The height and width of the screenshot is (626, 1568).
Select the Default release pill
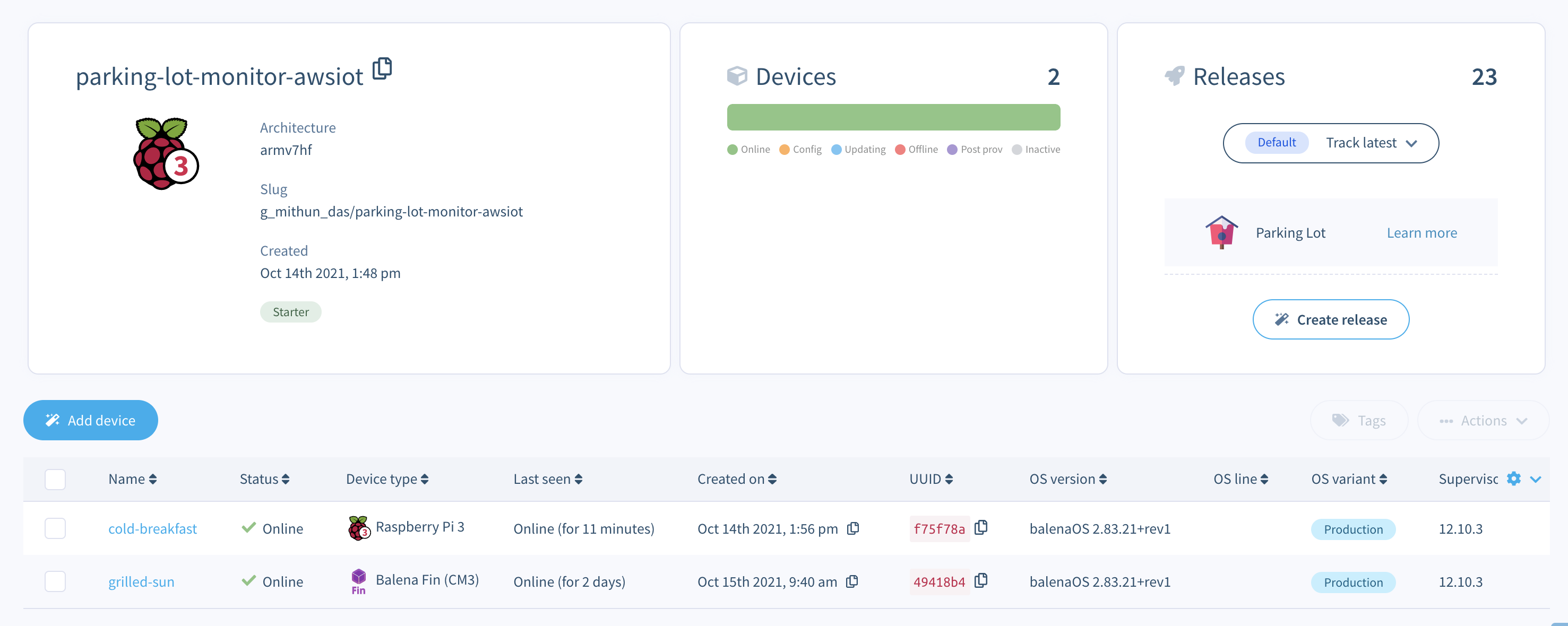click(x=1276, y=142)
